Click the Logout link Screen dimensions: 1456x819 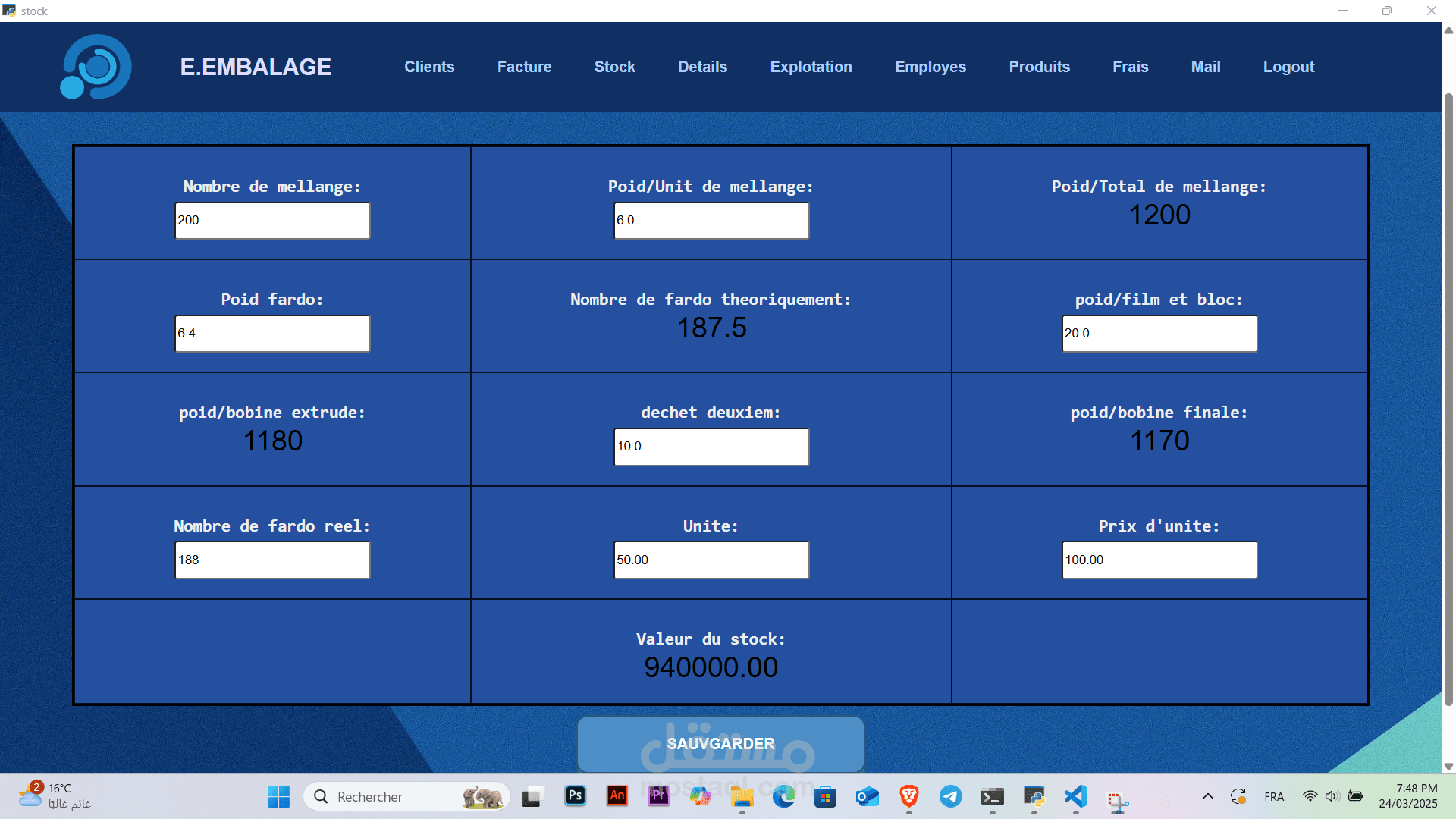(x=1288, y=67)
